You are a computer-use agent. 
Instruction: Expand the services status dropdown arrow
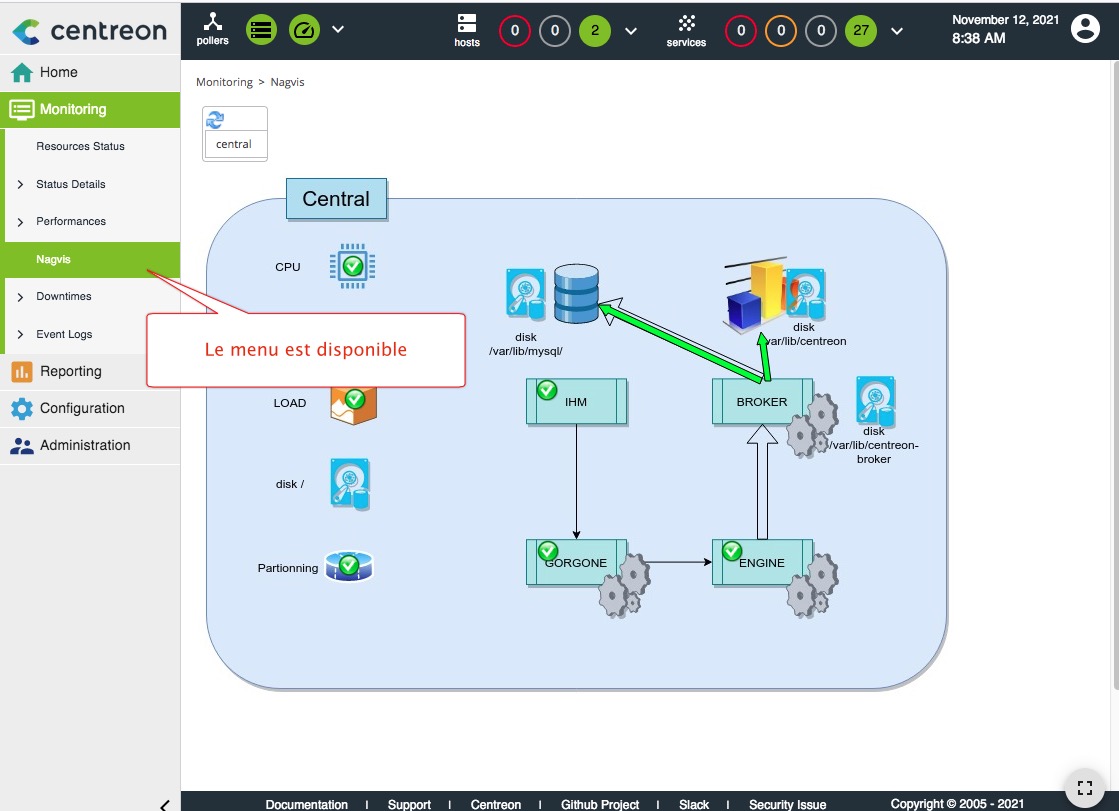click(897, 30)
